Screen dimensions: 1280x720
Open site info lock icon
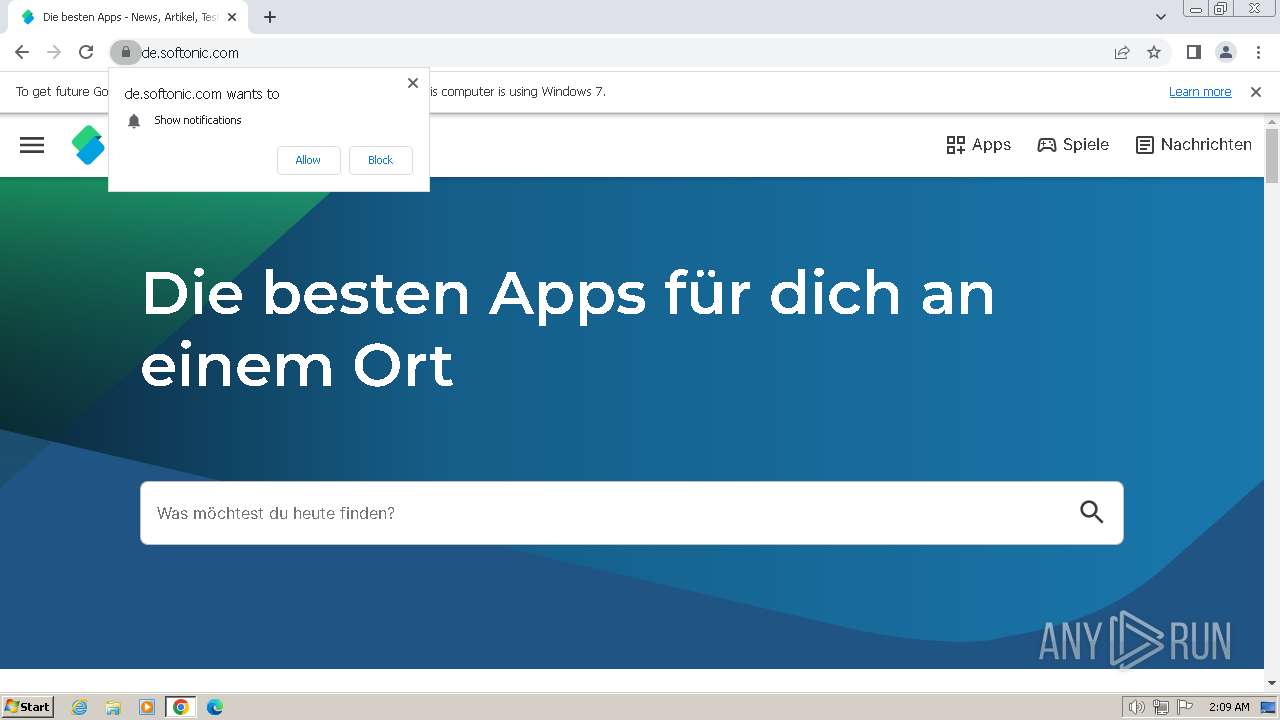[x=125, y=52]
